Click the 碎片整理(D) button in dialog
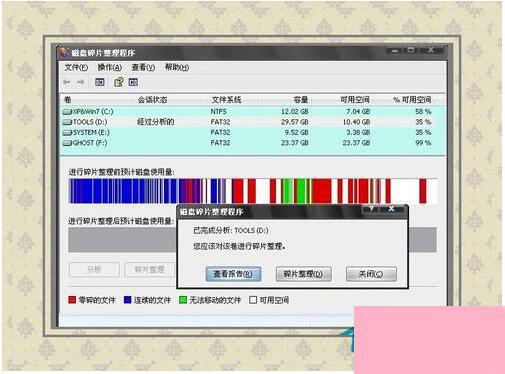Image resolution: width=505 pixels, height=374 pixels. (x=303, y=274)
